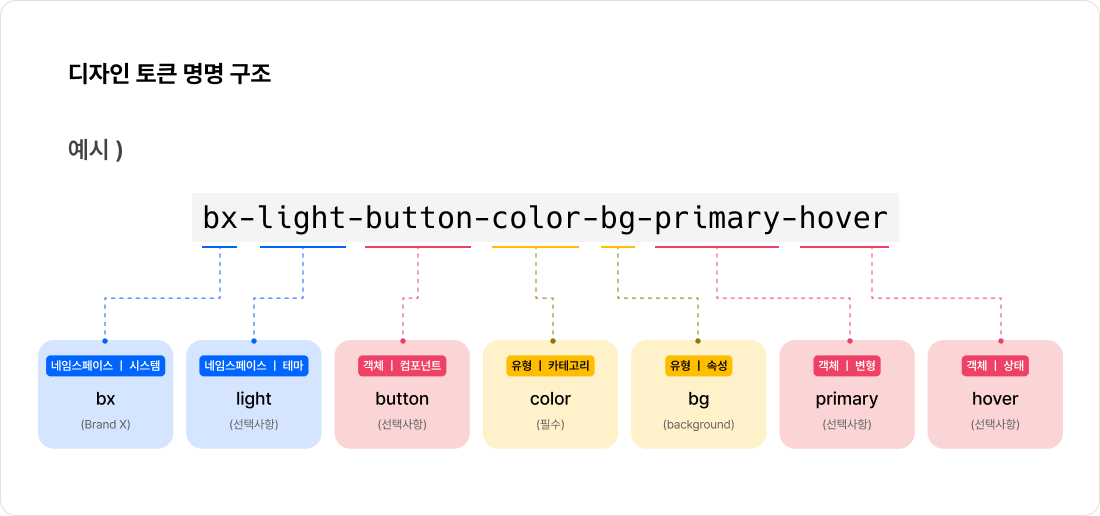Click the yellow underline beneath 'color' in the token

[x=535, y=246]
